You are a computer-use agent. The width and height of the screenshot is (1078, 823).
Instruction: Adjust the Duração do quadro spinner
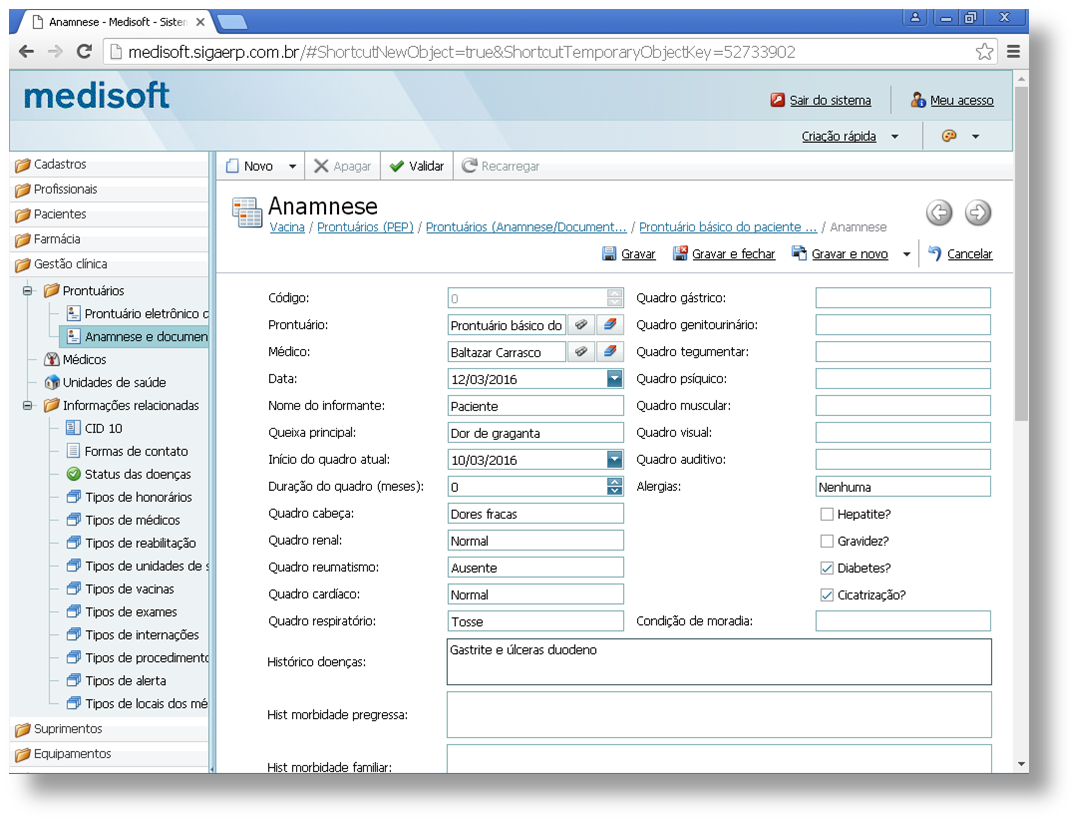coord(615,486)
